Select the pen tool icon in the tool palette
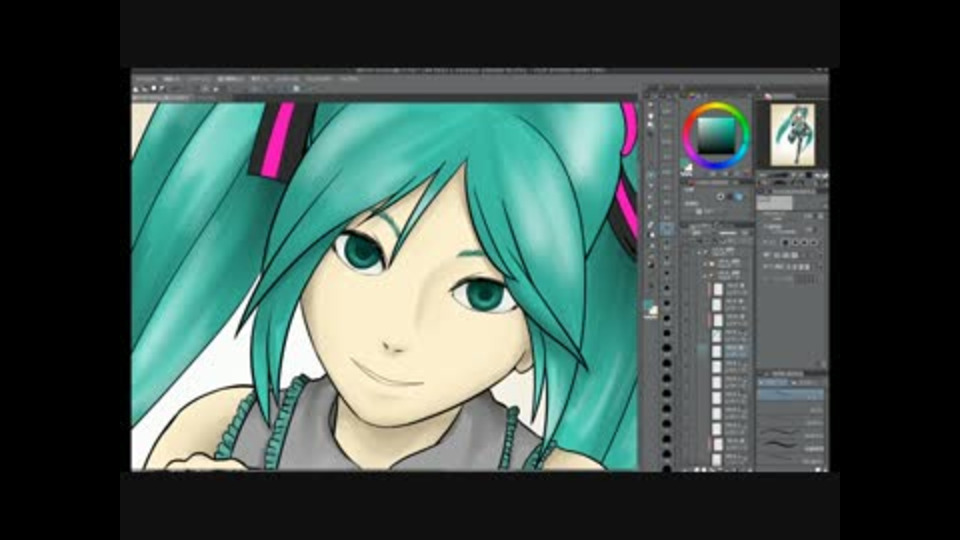The height and width of the screenshot is (540, 960). [x=651, y=225]
